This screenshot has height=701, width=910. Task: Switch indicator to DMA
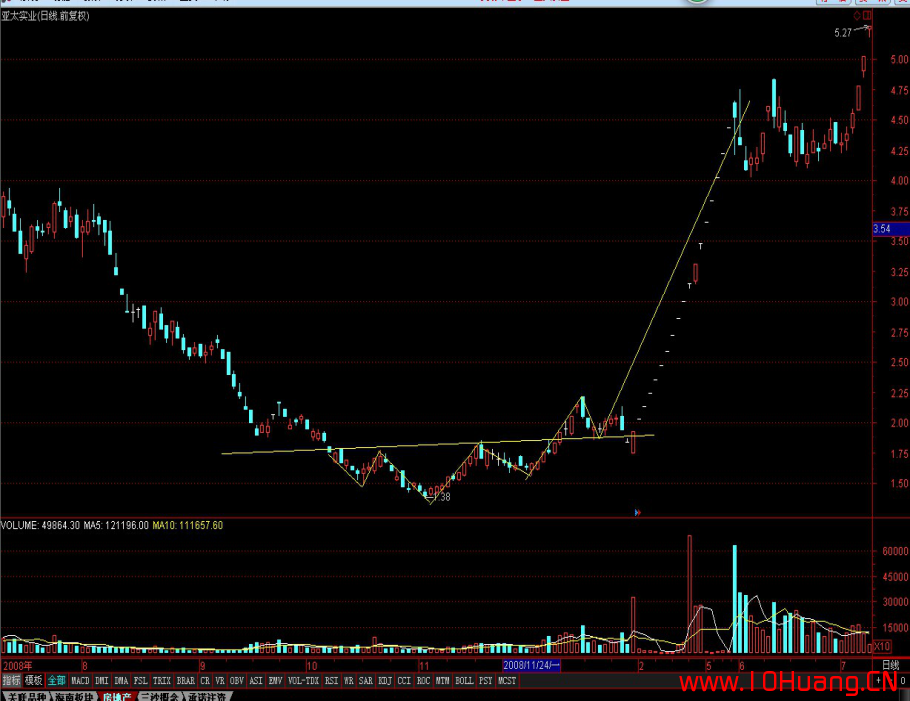point(121,680)
